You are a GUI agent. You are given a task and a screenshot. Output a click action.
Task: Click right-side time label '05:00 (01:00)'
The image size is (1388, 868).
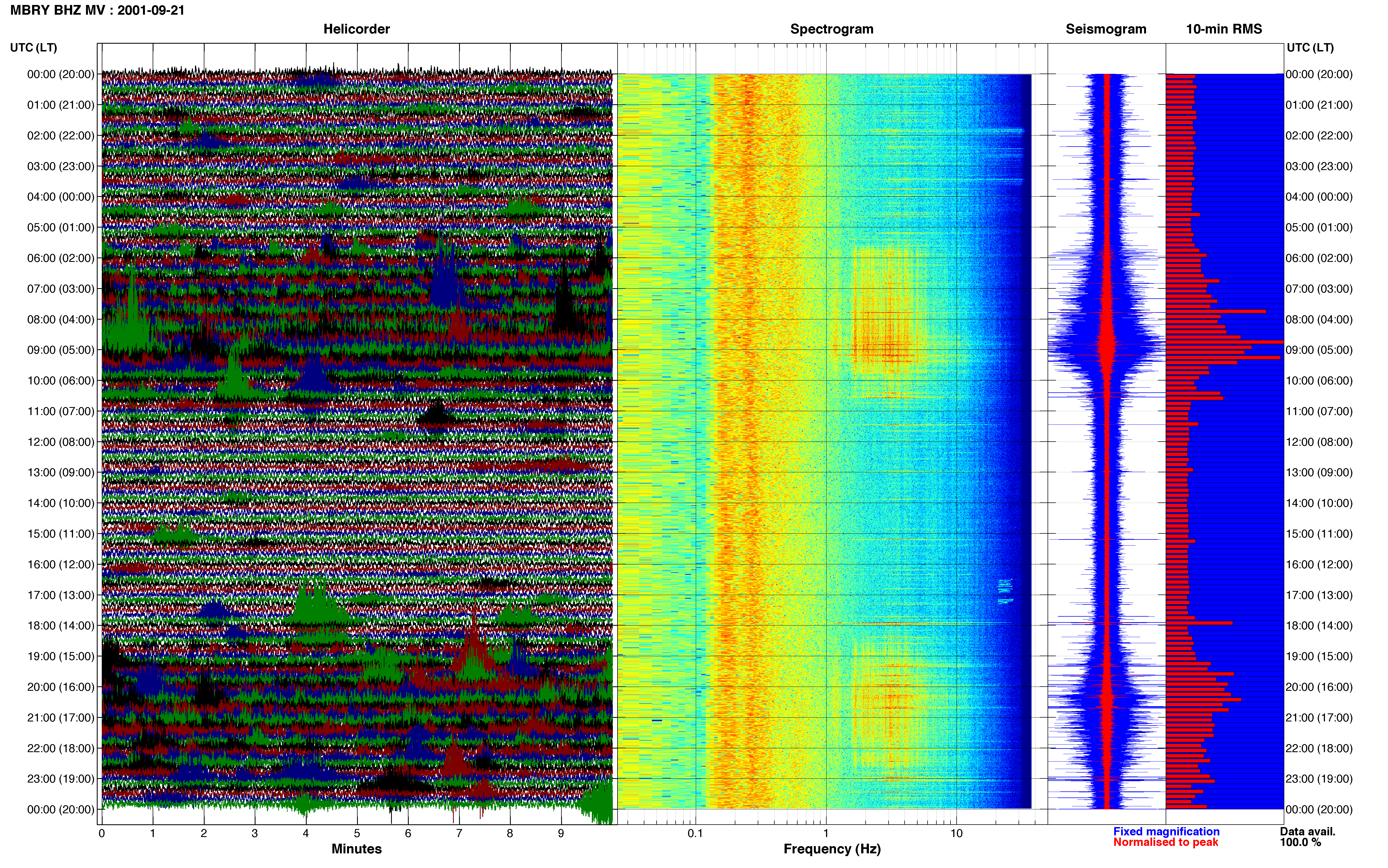1319,227
